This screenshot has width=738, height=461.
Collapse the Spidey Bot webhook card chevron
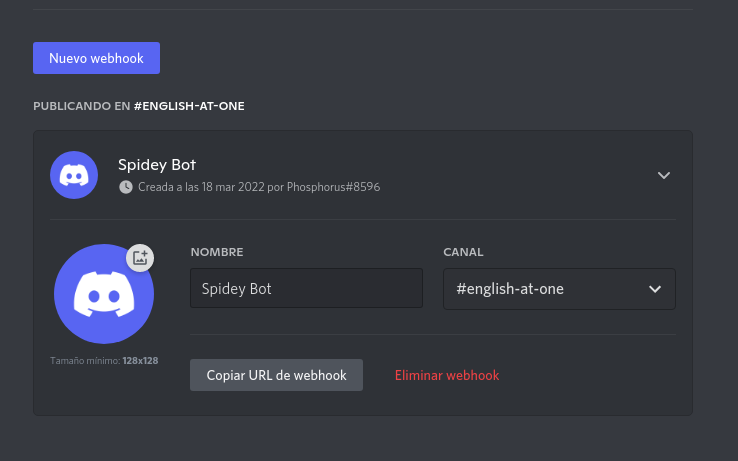[x=664, y=175]
